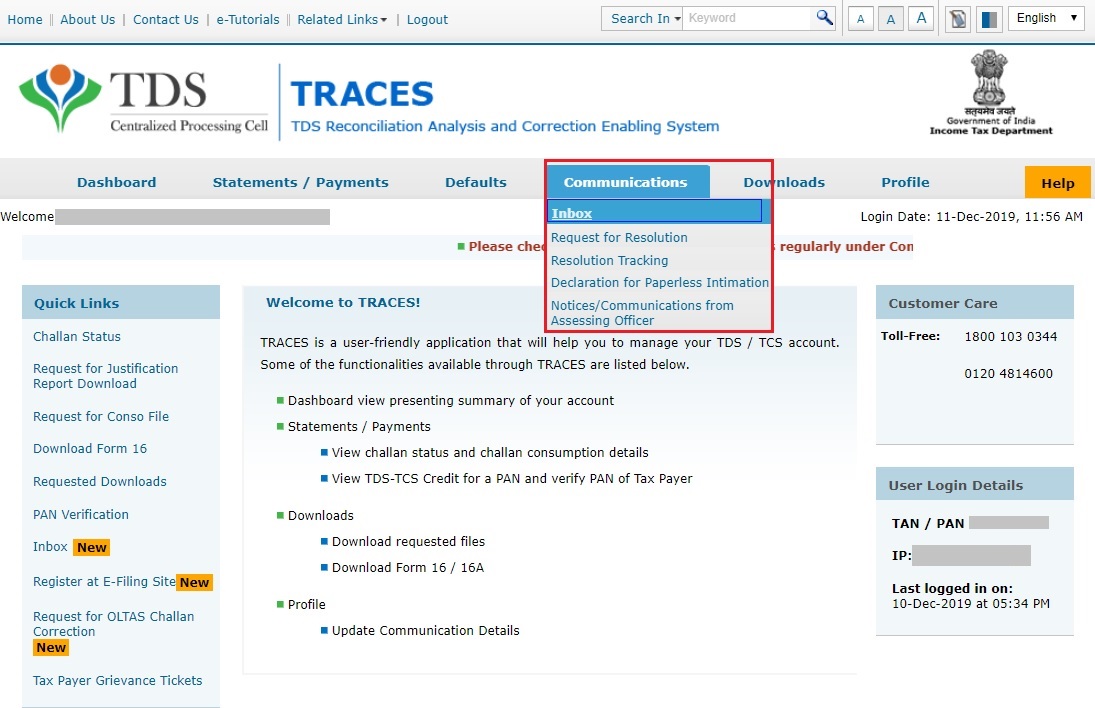The width and height of the screenshot is (1095, 708).
Task: Select Inbox under Communications menu
Action: point(572,212)
